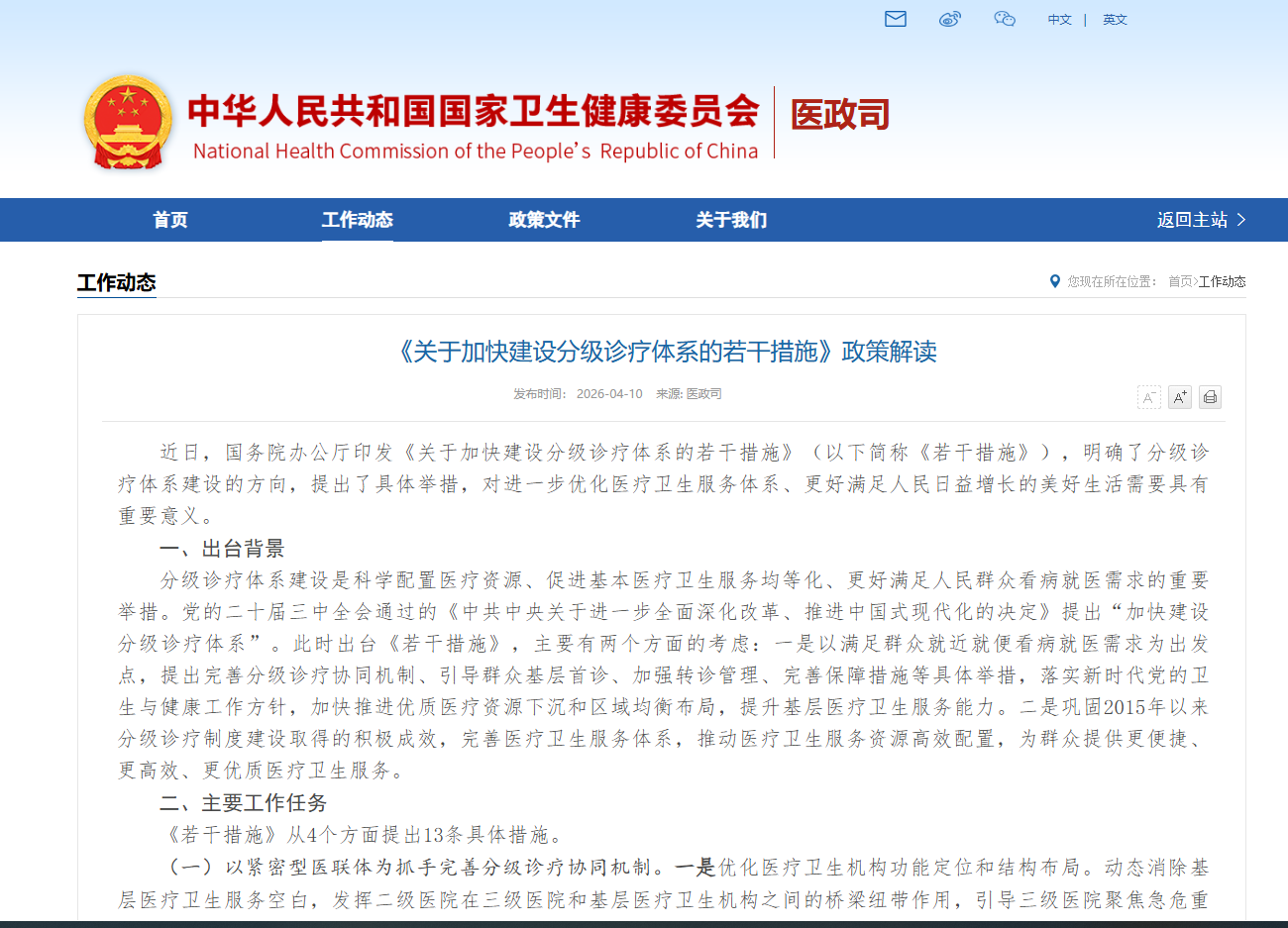Image resolution: width=1288 pixels, height=928 pixels.
Task: Open the WeChat icon in header
Action: (1005, 19)
